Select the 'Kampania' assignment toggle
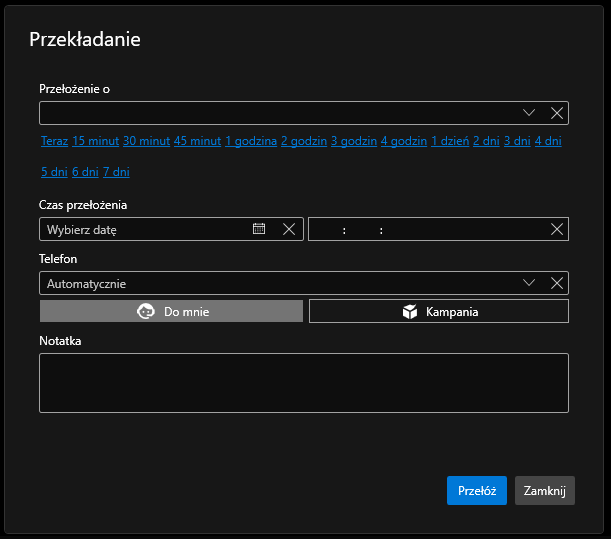This screenshot has height=539, width=611. pyautogui.click(x=438, y=311)
